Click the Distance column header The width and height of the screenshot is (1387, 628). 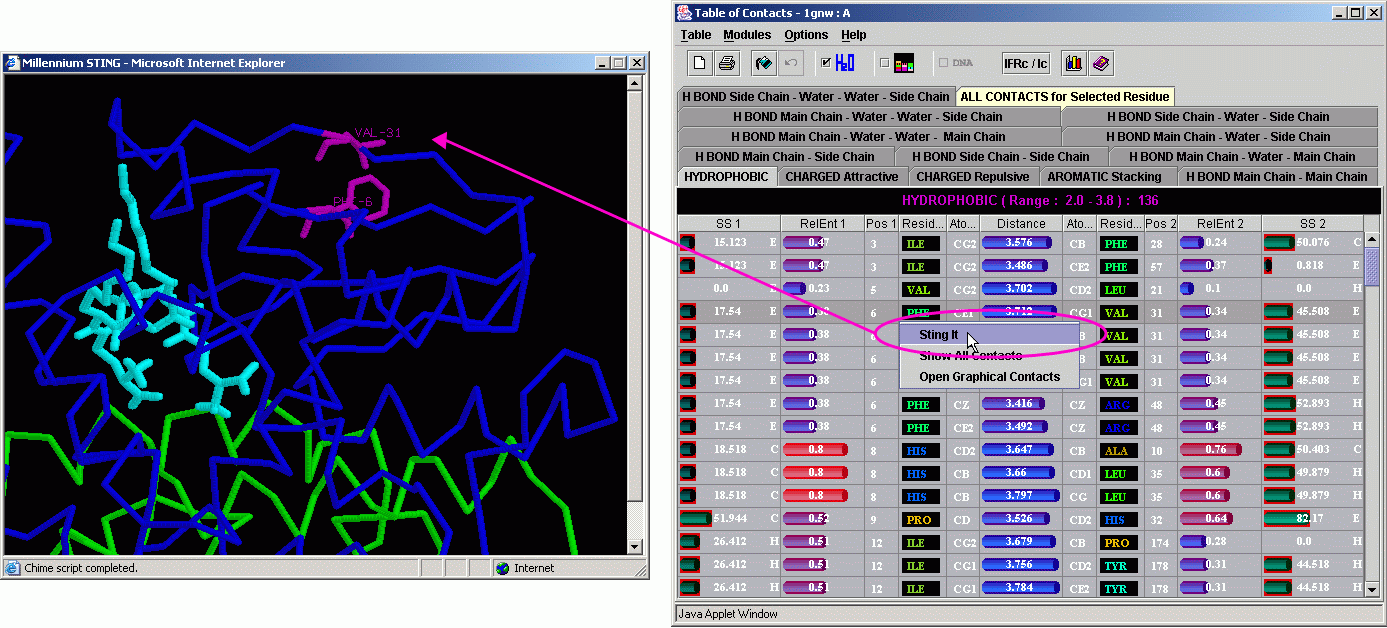click(1021, 224)
